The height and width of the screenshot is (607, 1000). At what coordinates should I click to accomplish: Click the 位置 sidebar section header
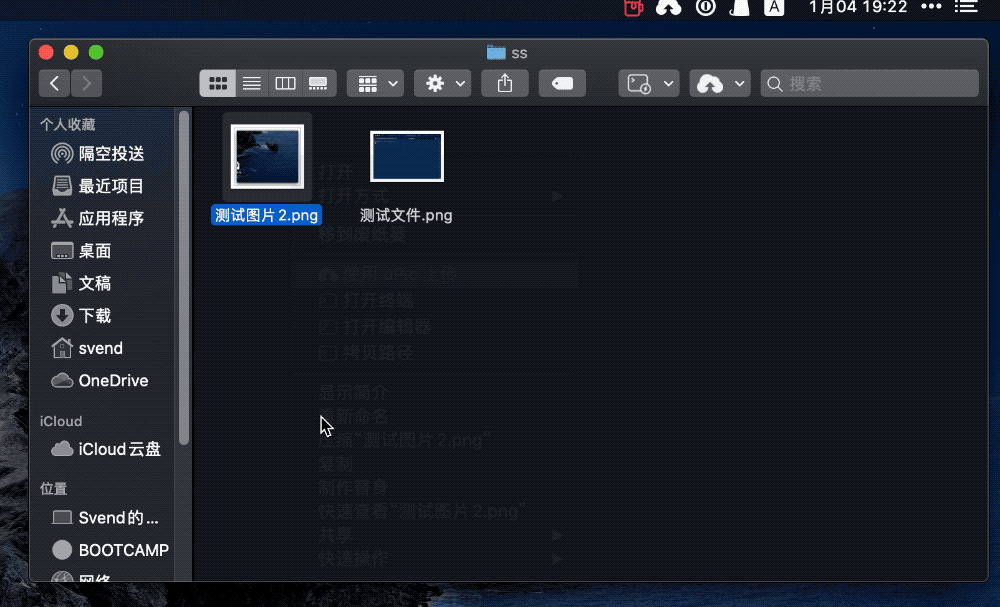[54, 489]
